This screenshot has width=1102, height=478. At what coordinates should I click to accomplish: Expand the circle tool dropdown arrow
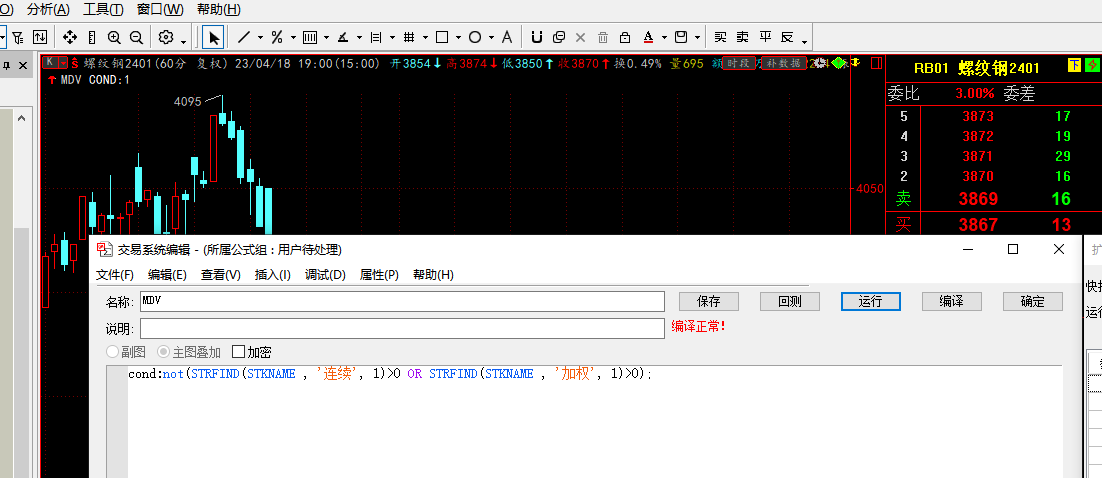[491, 37]
